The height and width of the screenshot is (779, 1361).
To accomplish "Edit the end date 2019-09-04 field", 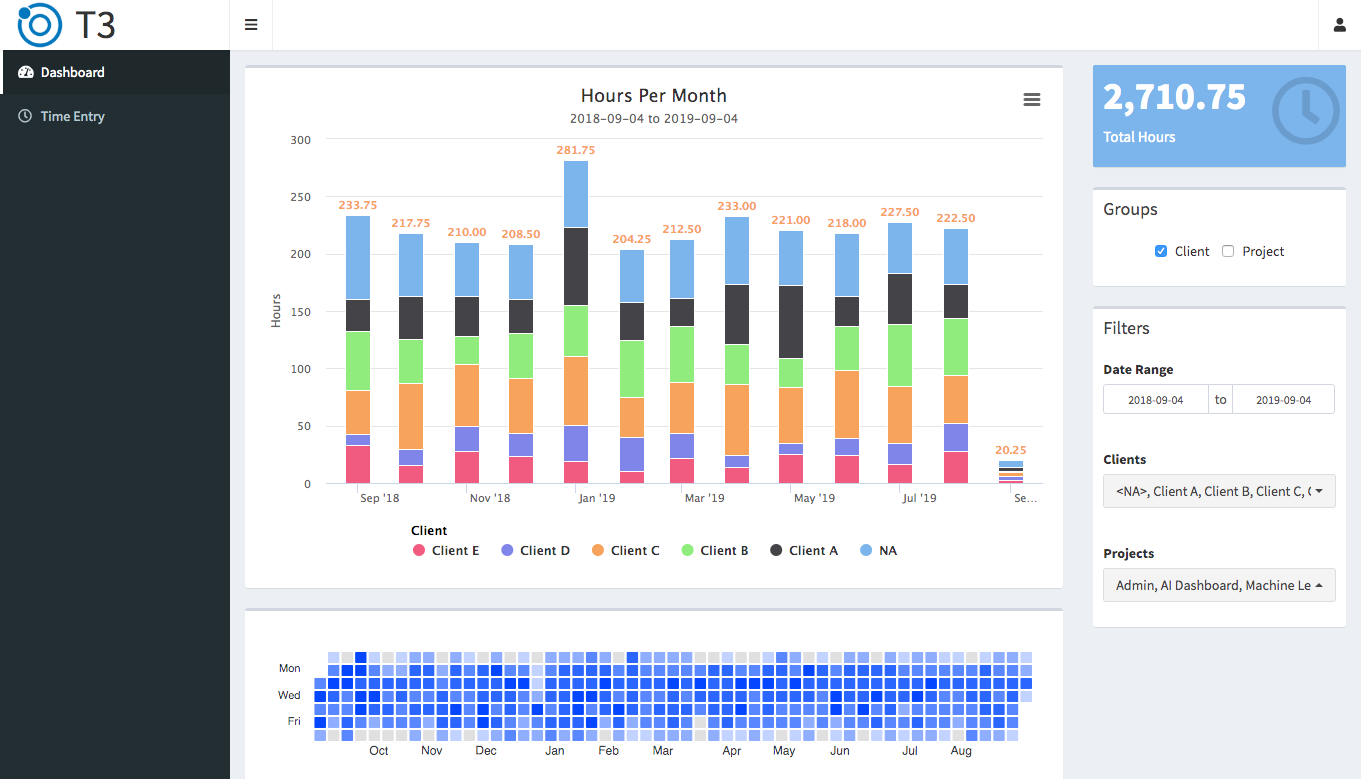I will pos(1284,400).
